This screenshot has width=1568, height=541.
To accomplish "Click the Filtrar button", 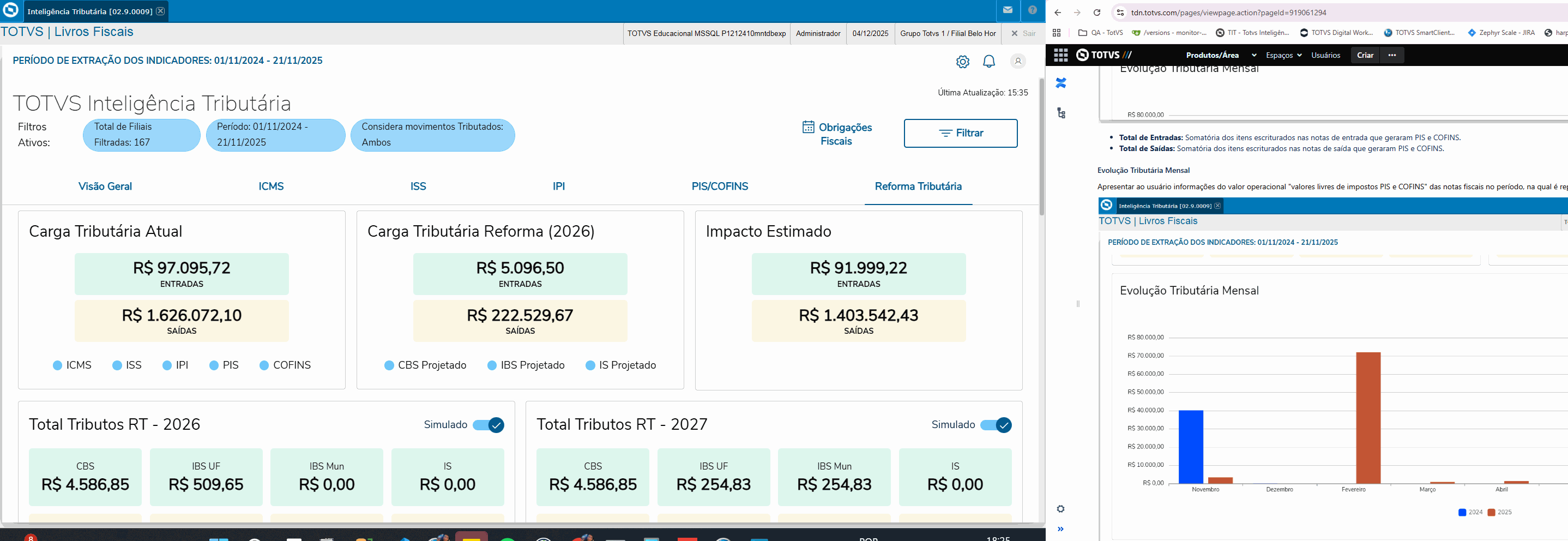I will pos(961,133).
